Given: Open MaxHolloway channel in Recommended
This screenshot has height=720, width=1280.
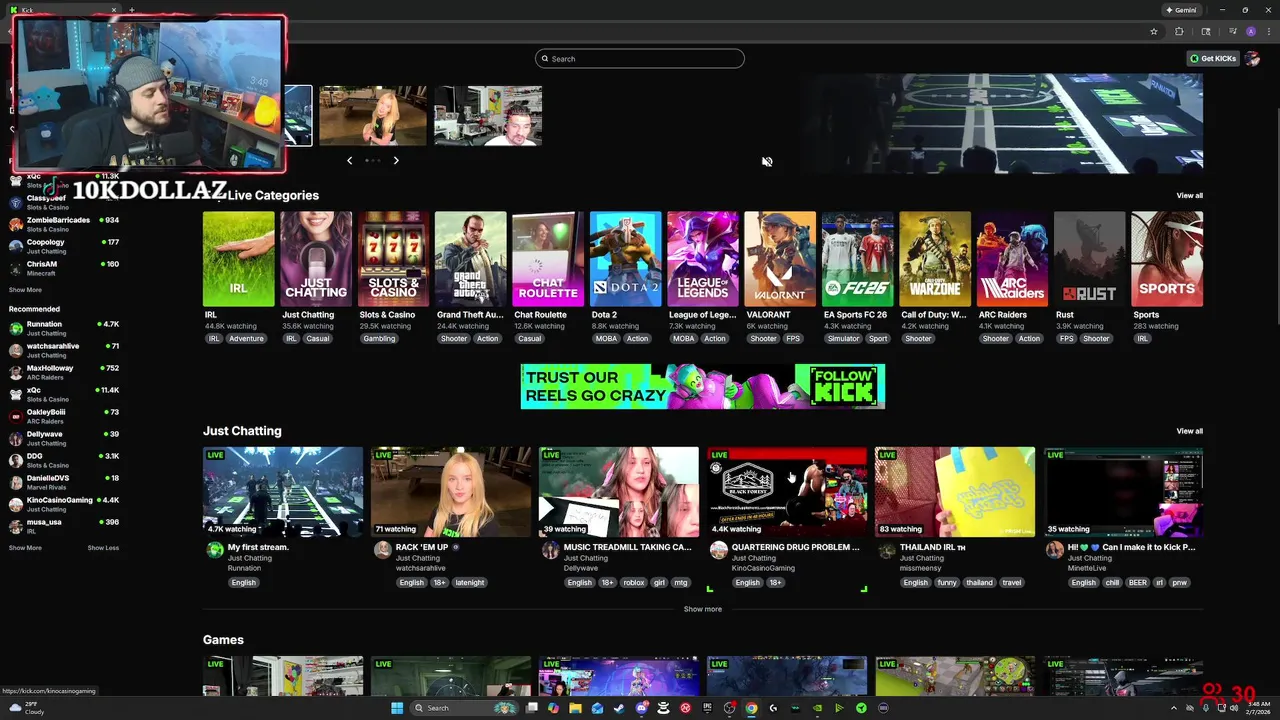Looking at the screenshot, I should (x=64, y=372).
